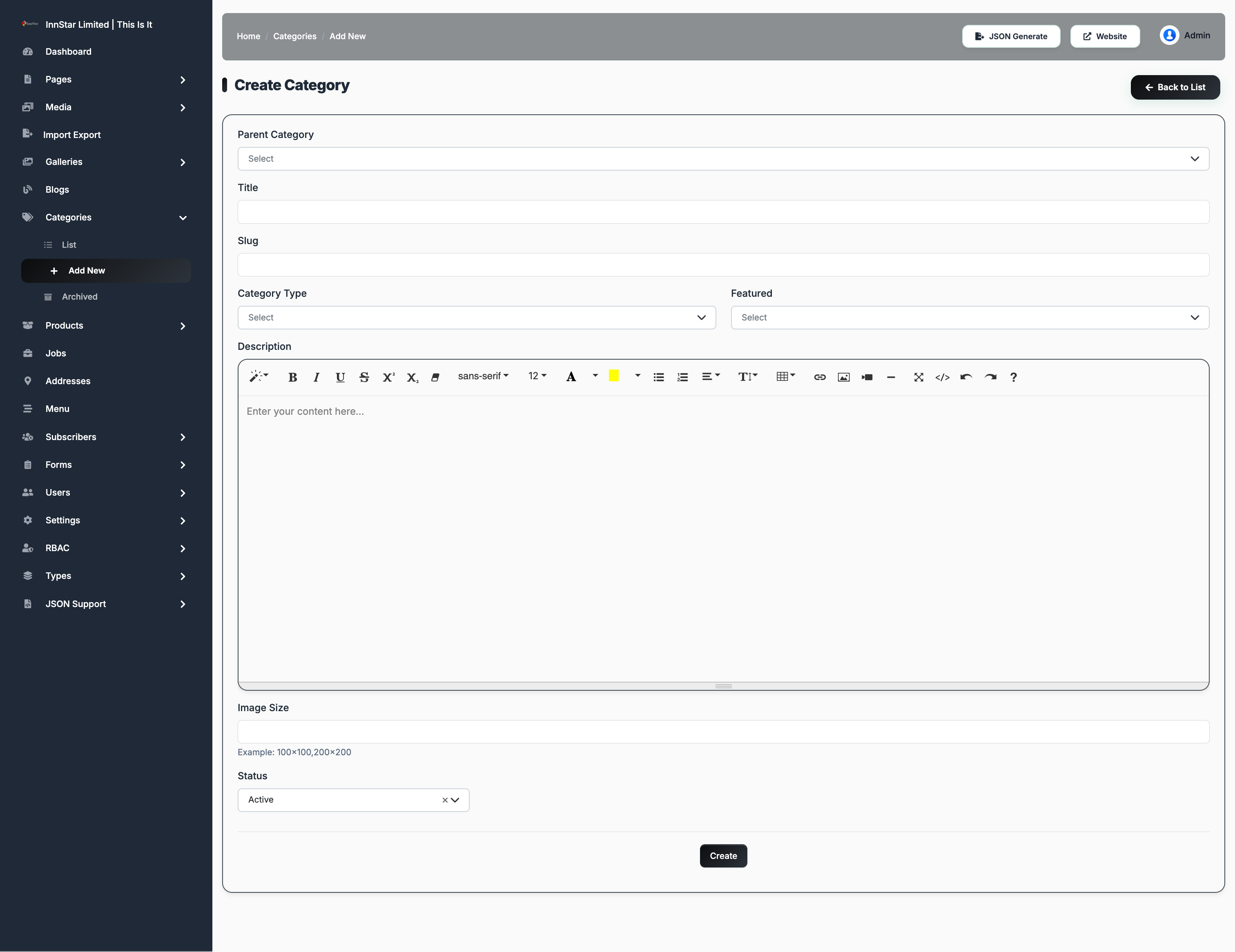Open the sans-serif font family dropdown
This screenshot has width=1235, height=952.
(x=483, y=376)
